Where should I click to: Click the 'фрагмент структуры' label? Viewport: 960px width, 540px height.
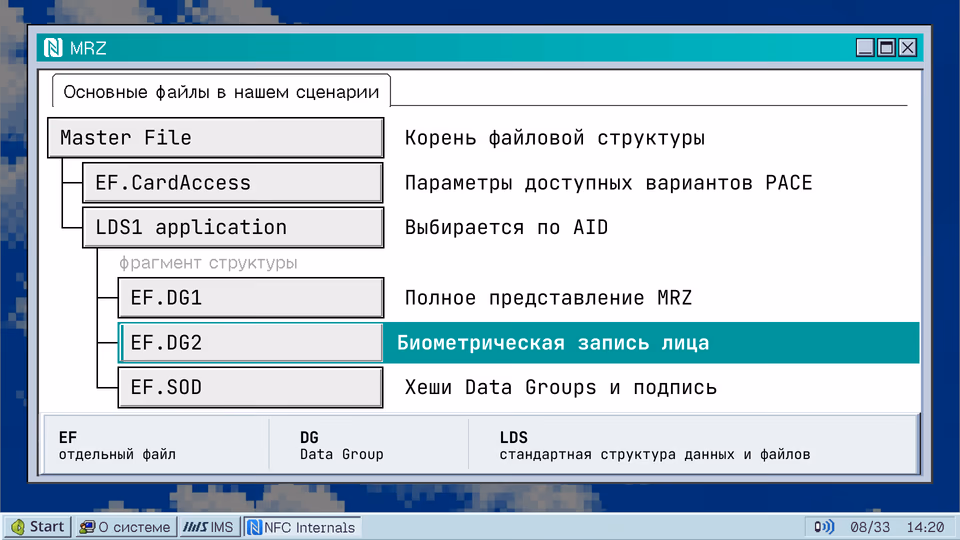[x=208, y=263]
